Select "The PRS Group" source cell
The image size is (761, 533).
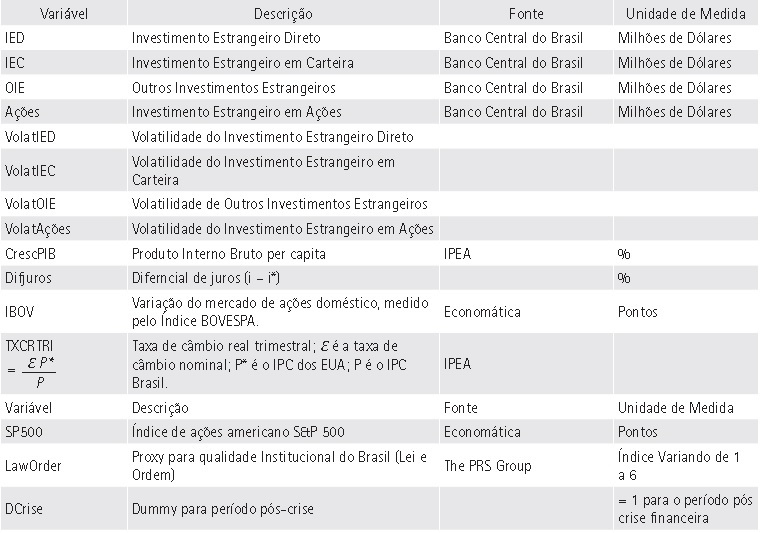[x=488, y=465]
